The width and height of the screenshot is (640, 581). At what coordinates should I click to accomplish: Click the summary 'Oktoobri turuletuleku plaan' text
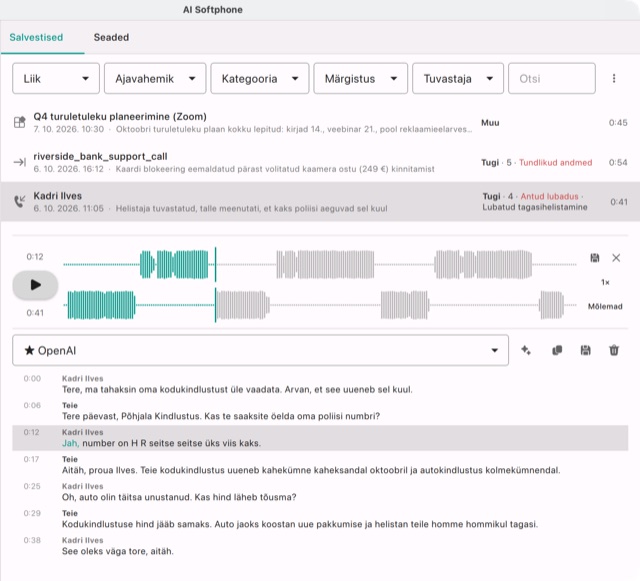(294, 129)
